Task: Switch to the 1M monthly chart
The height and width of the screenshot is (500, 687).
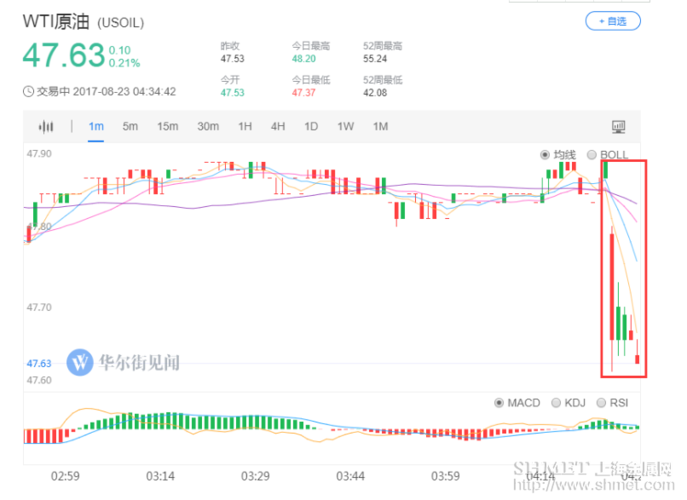Action: (380, 127)
